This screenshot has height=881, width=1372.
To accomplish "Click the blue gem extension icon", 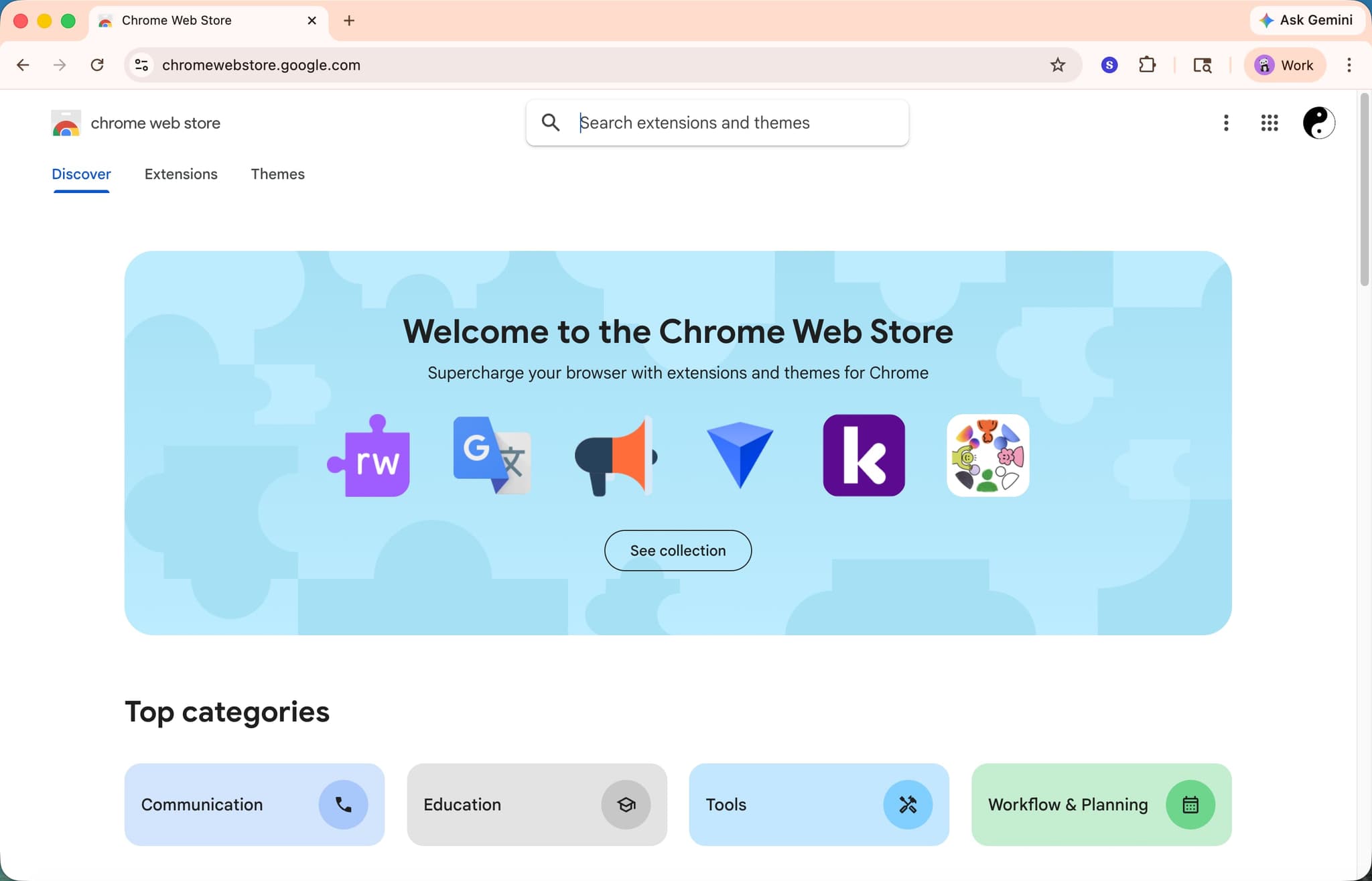I will coord(740,456).
